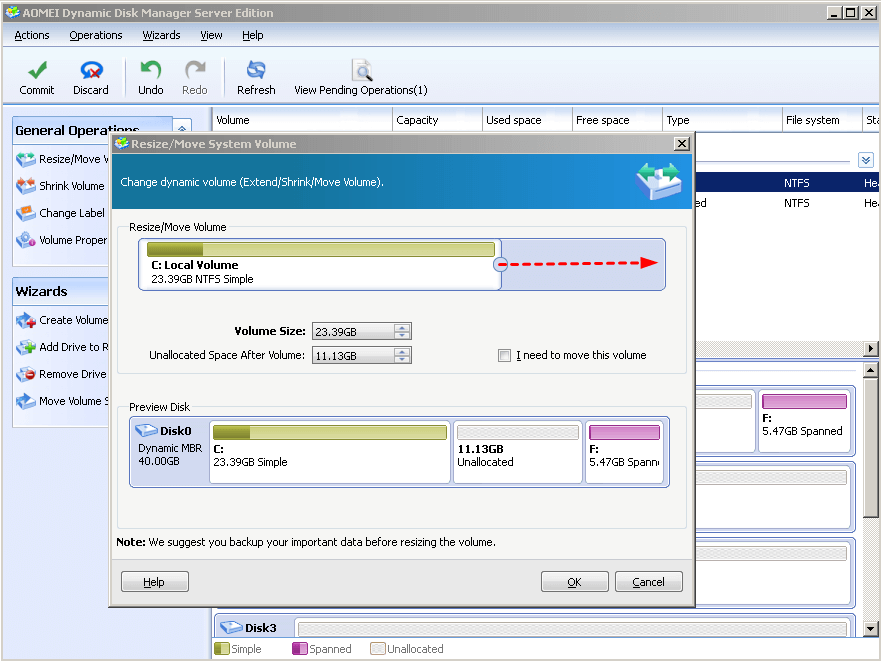Click the Discard toolbar icon
Viewport: 881px width, 661px height.
tap(91, 70)
